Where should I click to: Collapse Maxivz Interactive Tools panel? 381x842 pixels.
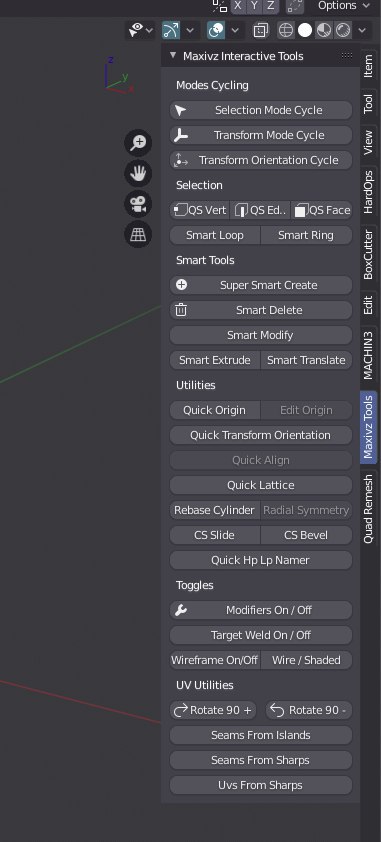[x=173, y=55]
